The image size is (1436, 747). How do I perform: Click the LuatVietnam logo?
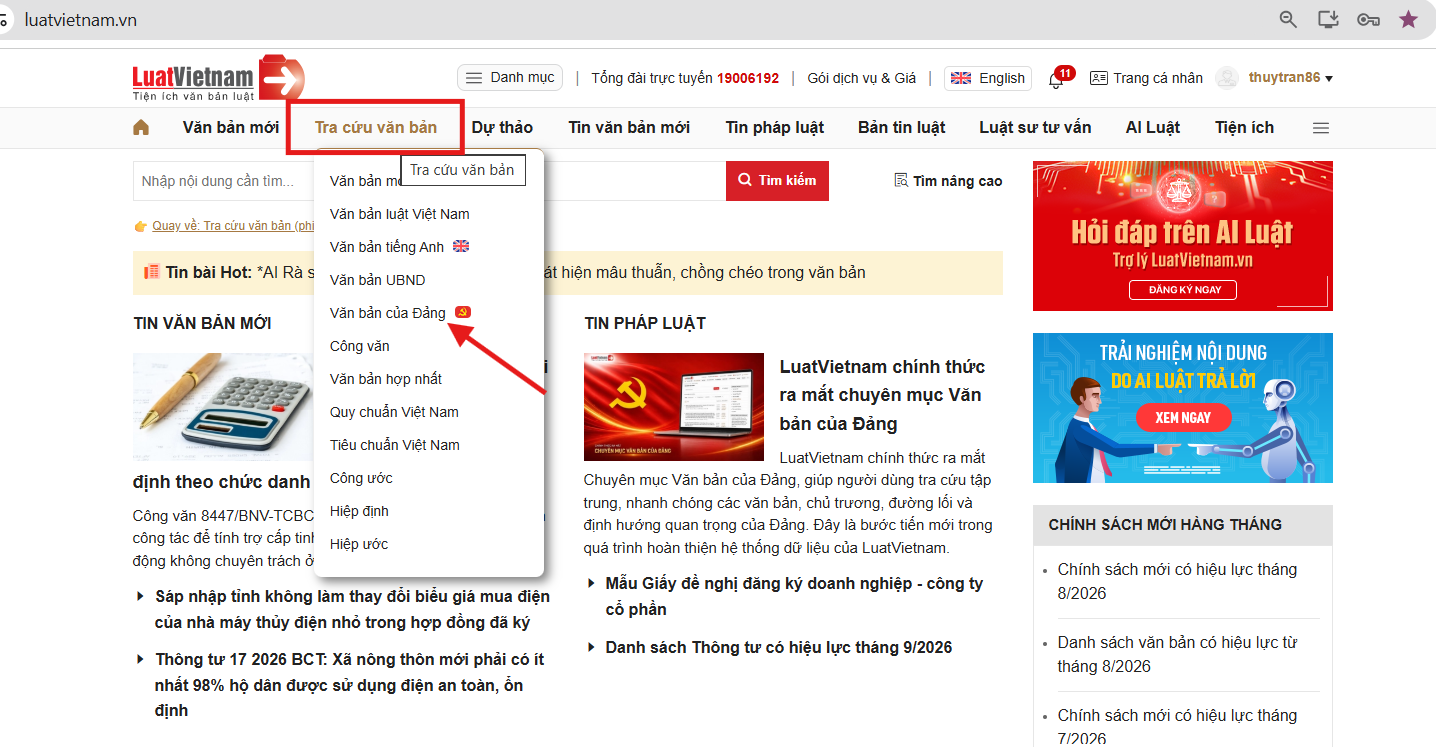coord(218,79)
